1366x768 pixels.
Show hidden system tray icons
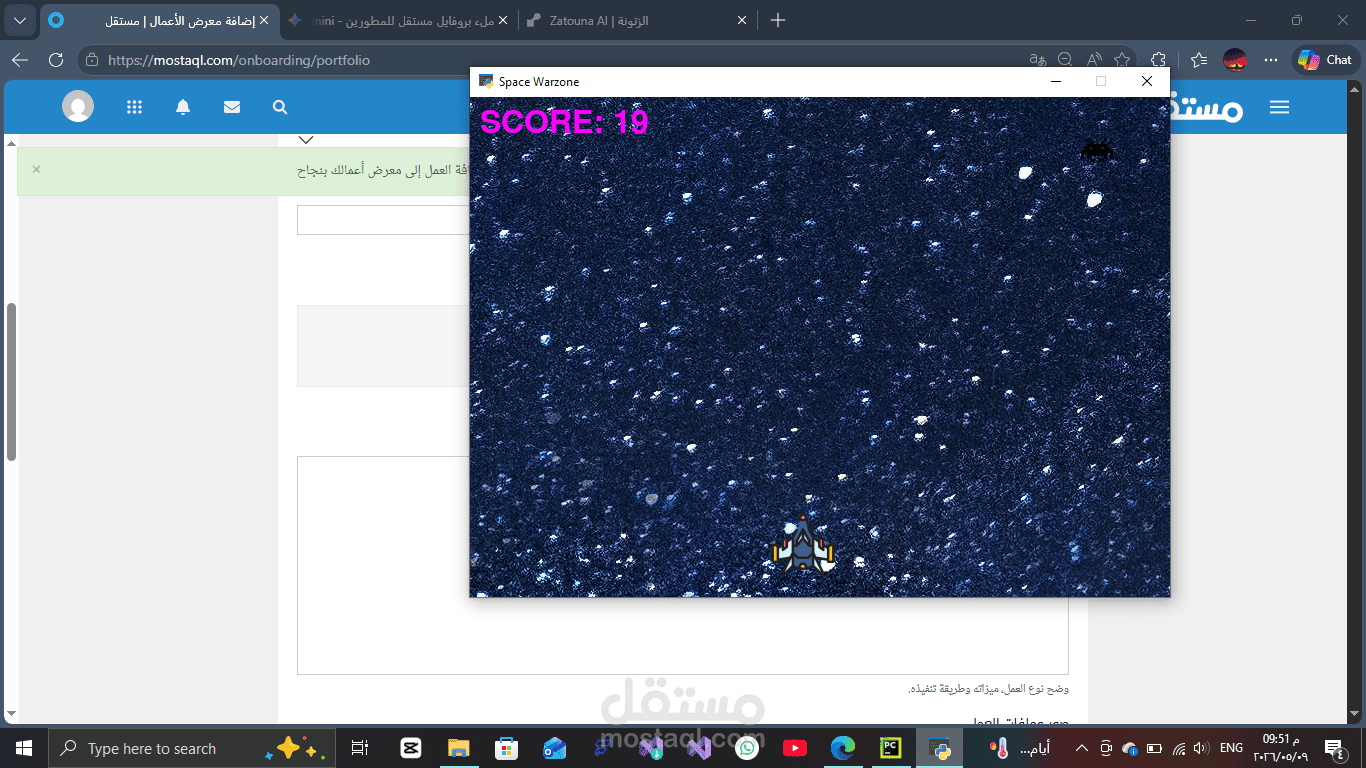[x=1081, y=748]
